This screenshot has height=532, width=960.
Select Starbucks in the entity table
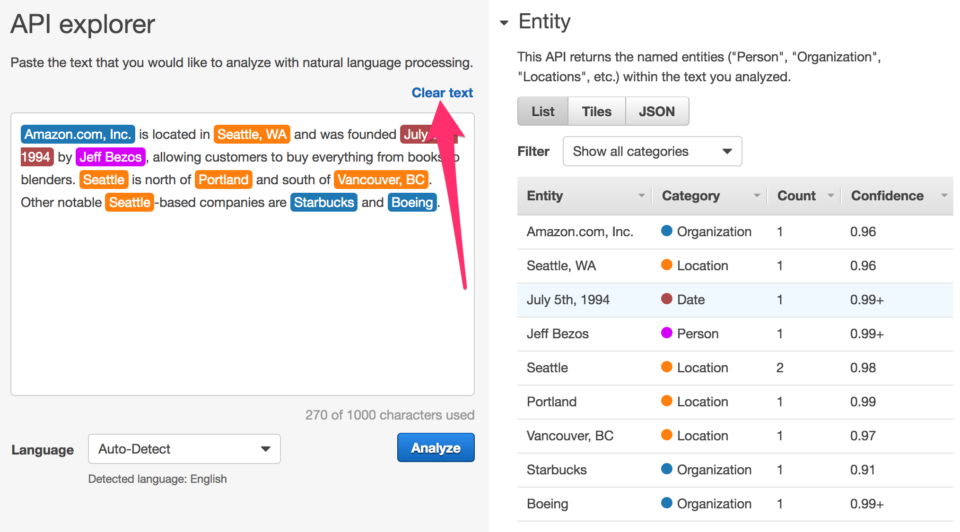tap(557, 470)
